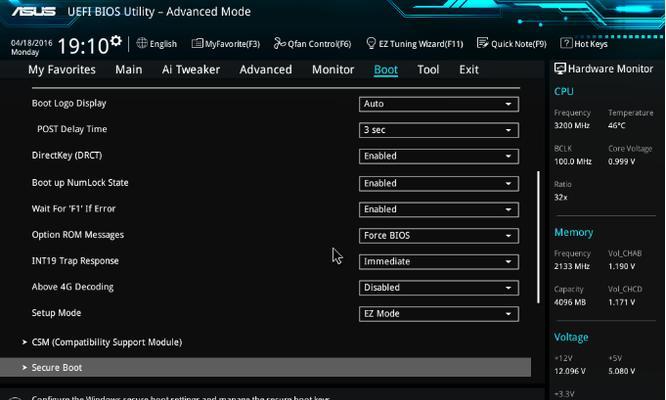Launch Qfan Control(F6) label
Screen dimensions: 666x400
tap(319, 44)
